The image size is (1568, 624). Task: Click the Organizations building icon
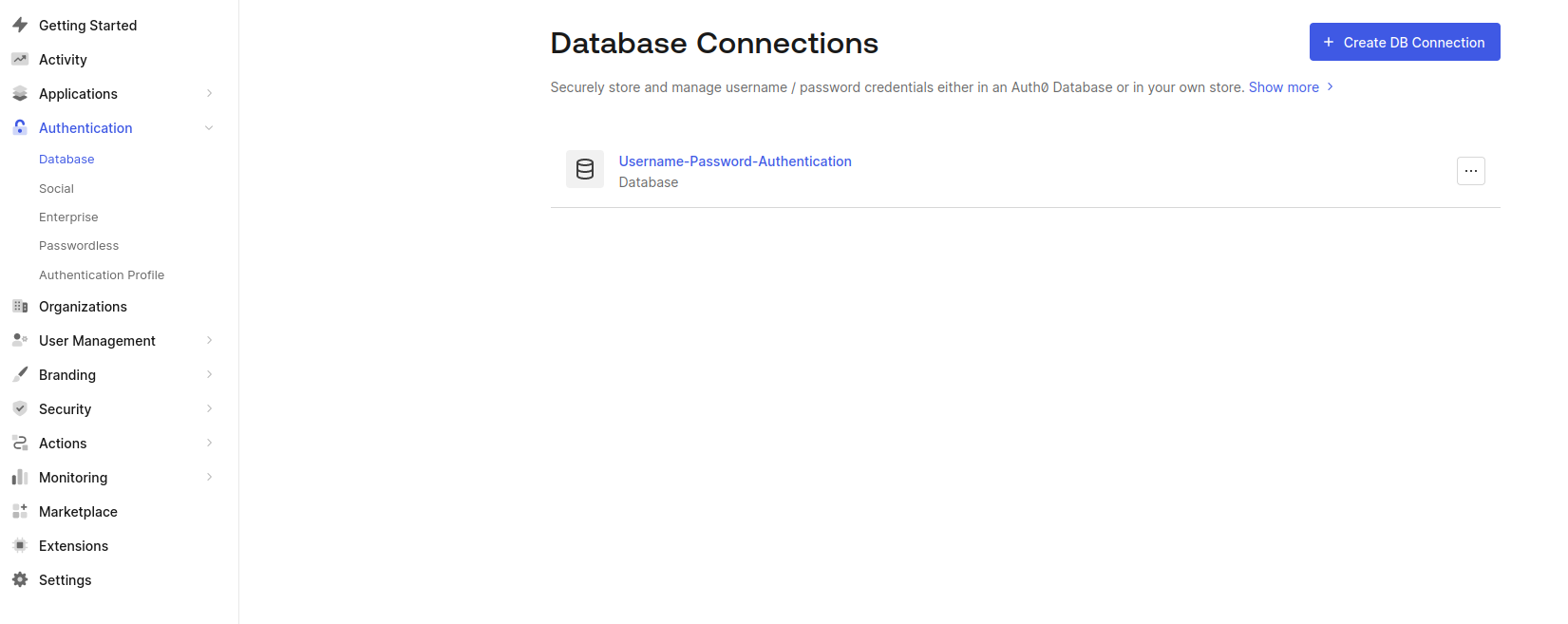click(20, 306)
